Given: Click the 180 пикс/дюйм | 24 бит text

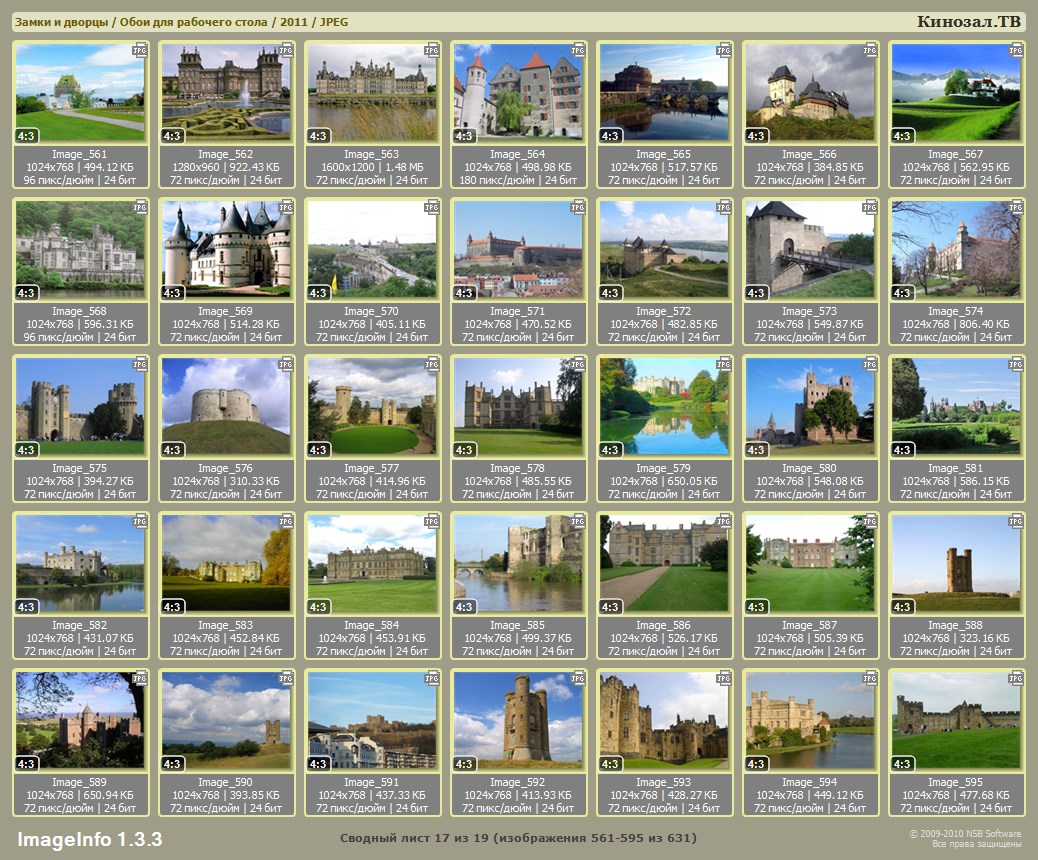Looking at the screenshot, I should [x=518, y=180].
